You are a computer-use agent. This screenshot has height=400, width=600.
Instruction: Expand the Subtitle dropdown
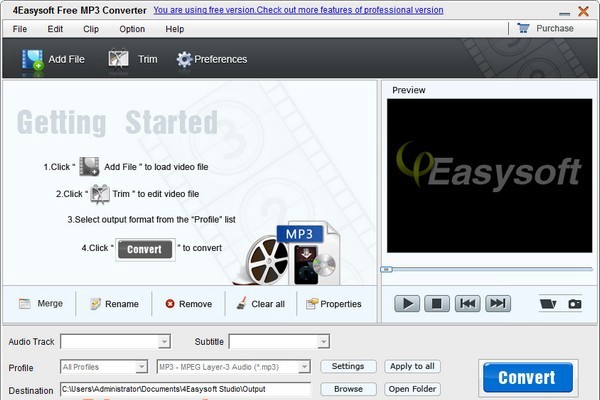(323, 341)
